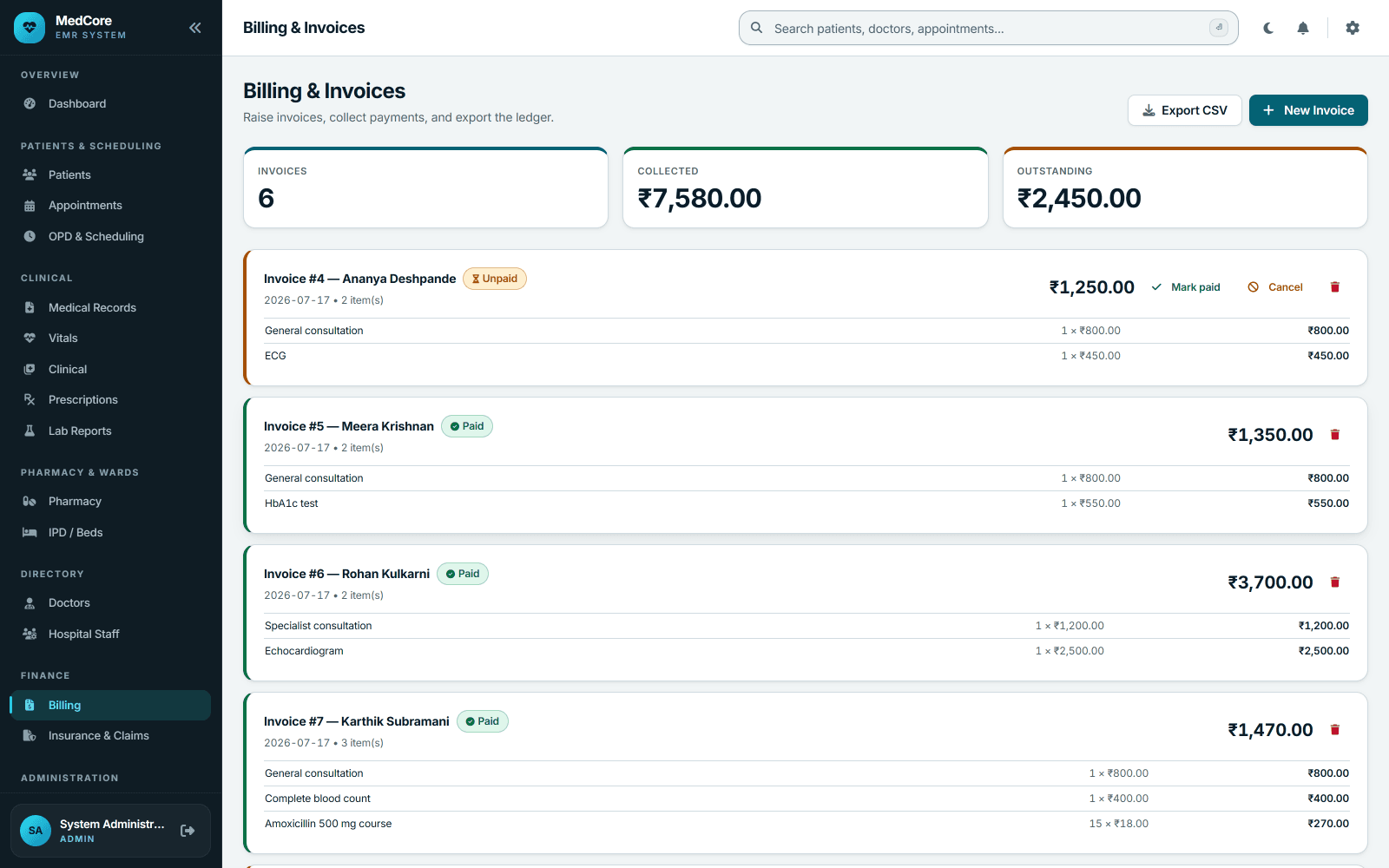Viewport: 1389px width, 868px height.
Task: Click the Unpaid badge on invoice #4
Action: pyautogui.click(x=495, y=279)
